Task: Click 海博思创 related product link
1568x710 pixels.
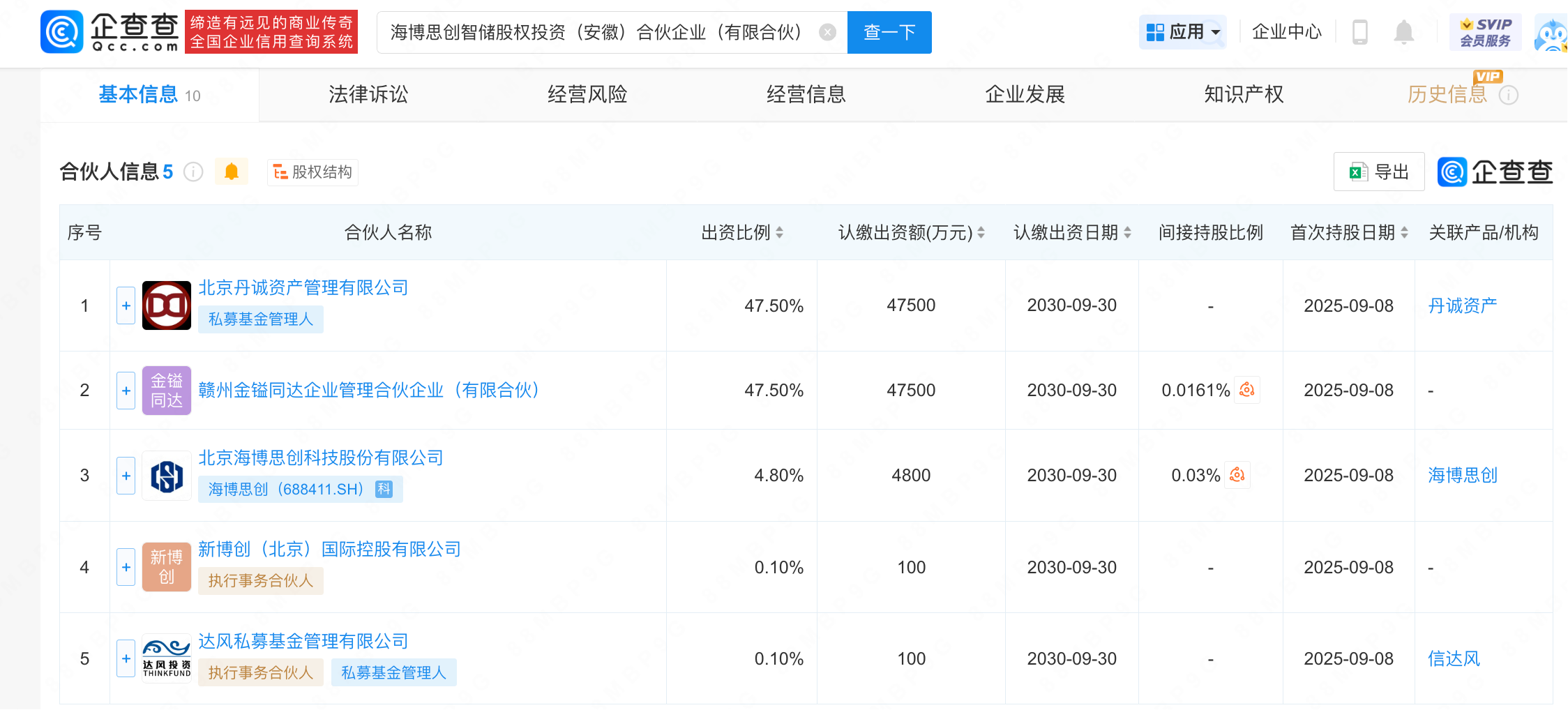Action: 1463,475
